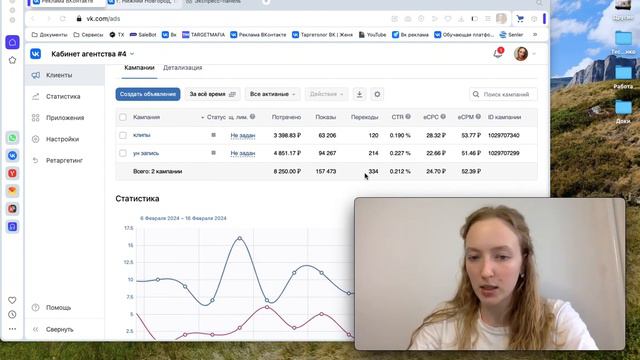The height and width of the screenshot is (360, 640).
Task: Open the red Yandex icon in browser sidebar
Action: (x=12, y=173)
